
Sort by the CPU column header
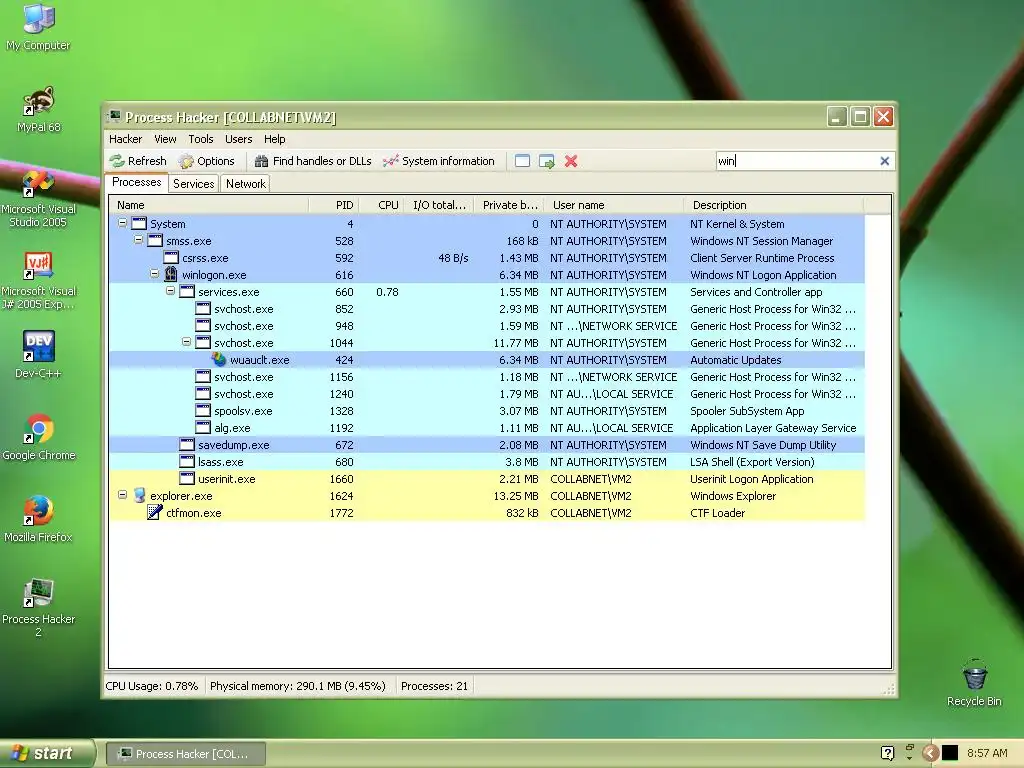coord(381,205)
